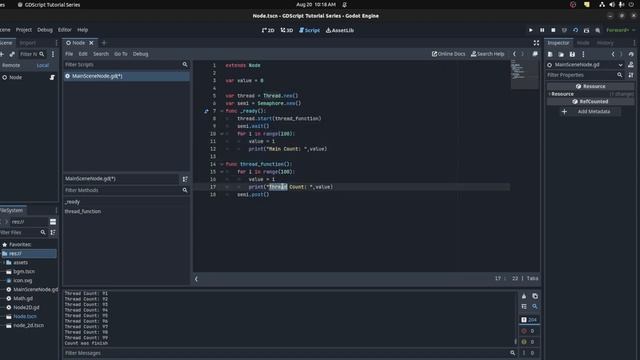This screenshot has width=640, height=360.
Task: Close the Node scene tab
Action: [x=91, y=43]
